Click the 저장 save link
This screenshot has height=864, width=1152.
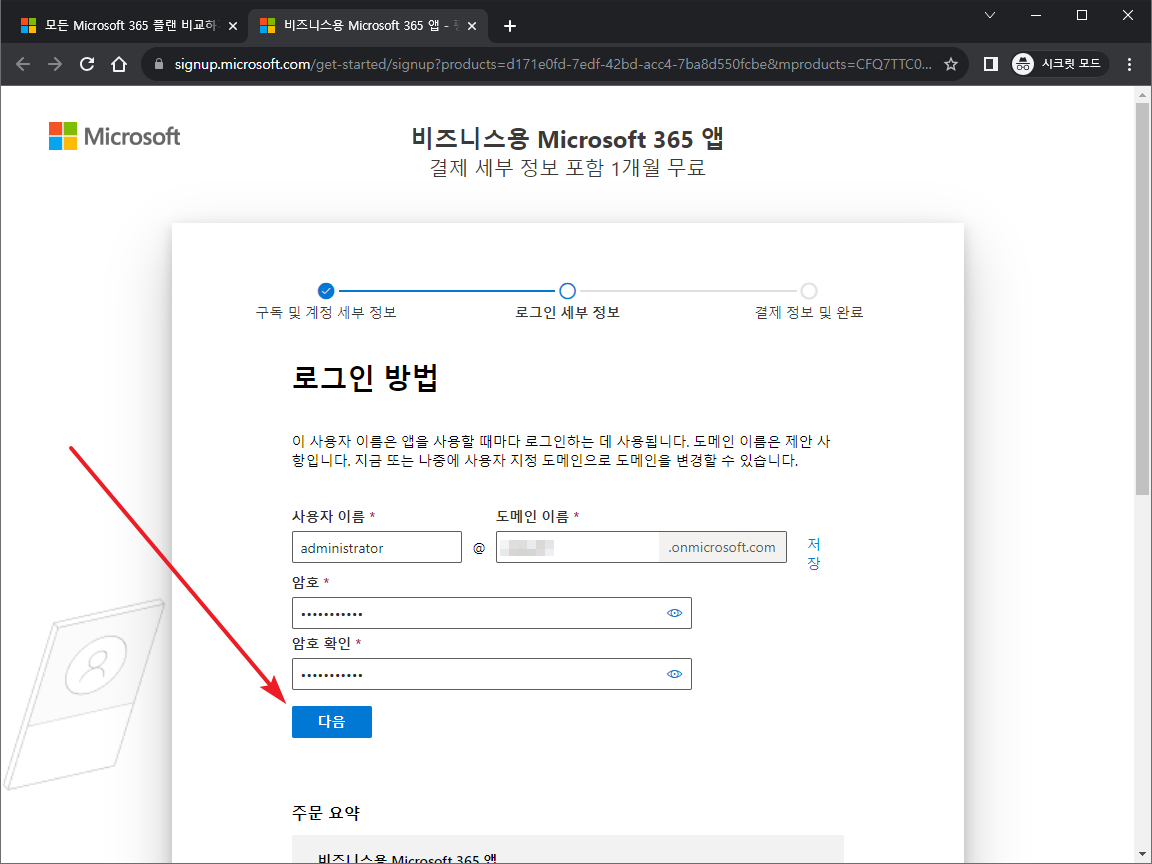[813, 553]
